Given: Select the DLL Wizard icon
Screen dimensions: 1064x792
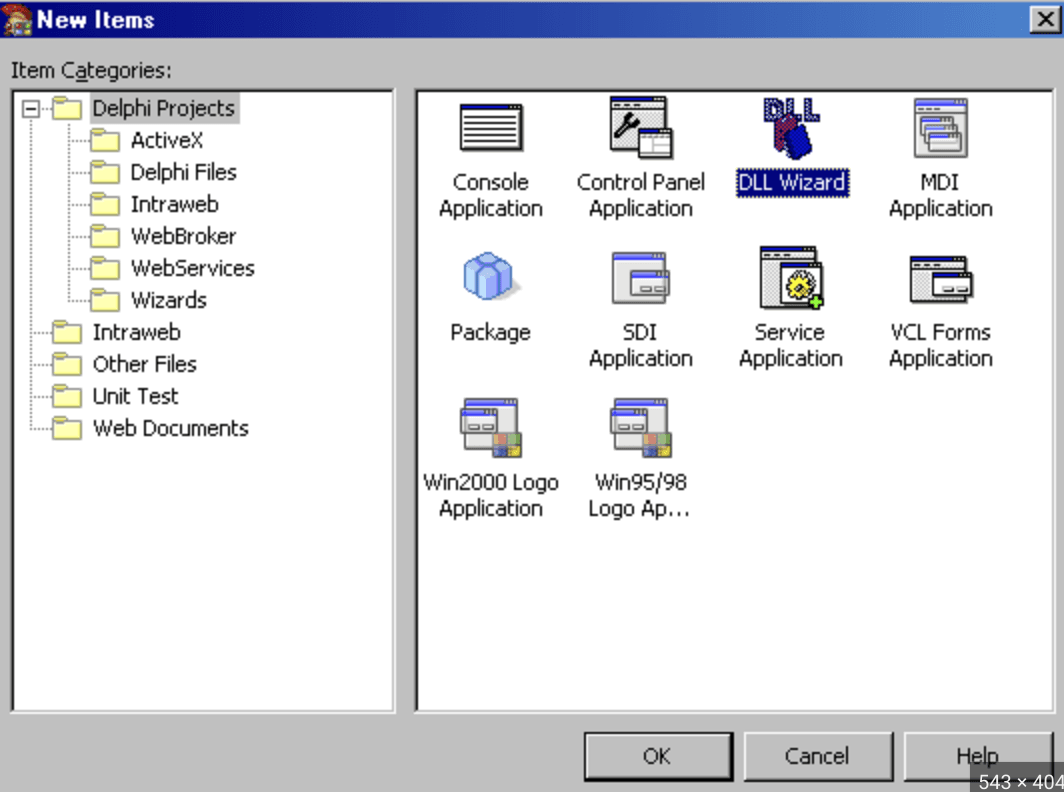Looking at the screenshot, I should coord(791,128).
